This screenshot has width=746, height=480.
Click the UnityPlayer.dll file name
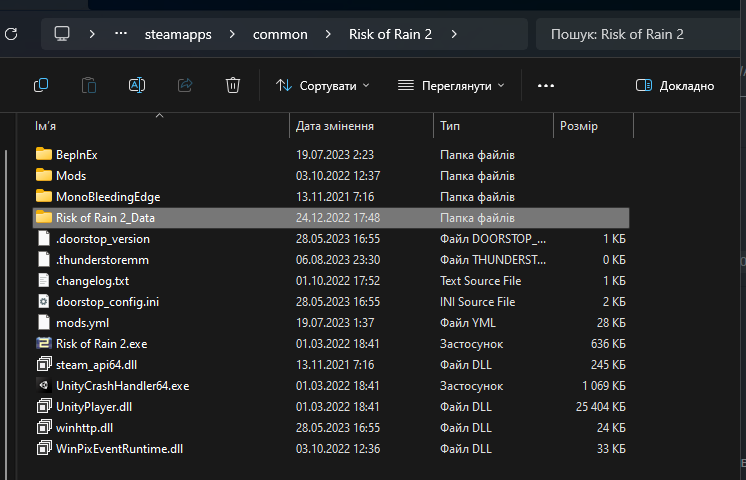point(94,407)
